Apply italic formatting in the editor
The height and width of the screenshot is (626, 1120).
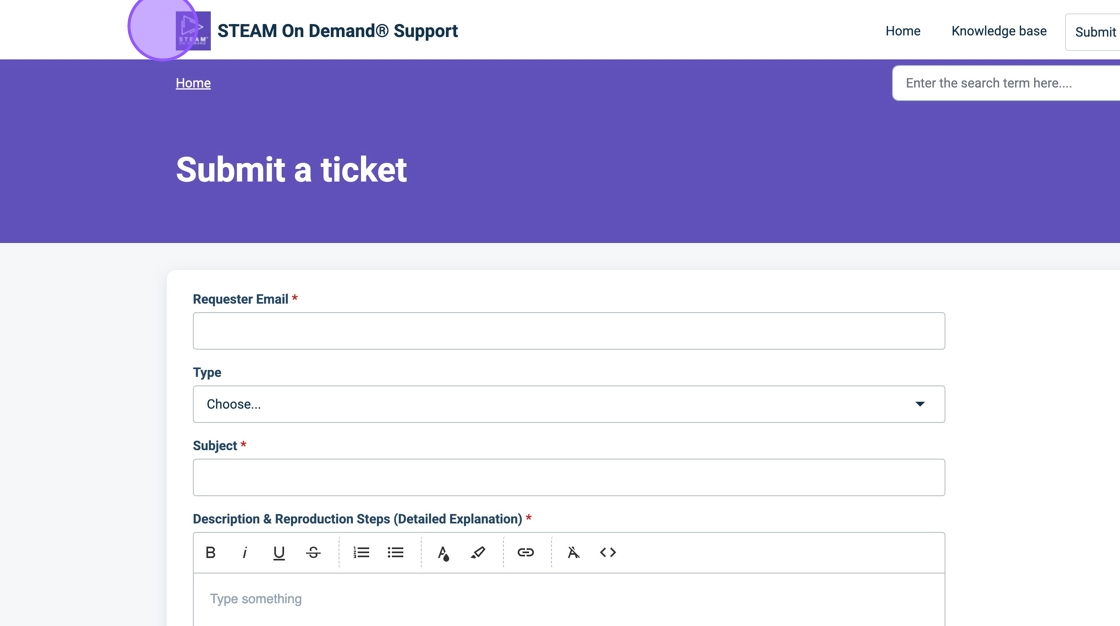click(x=245, y=552)
